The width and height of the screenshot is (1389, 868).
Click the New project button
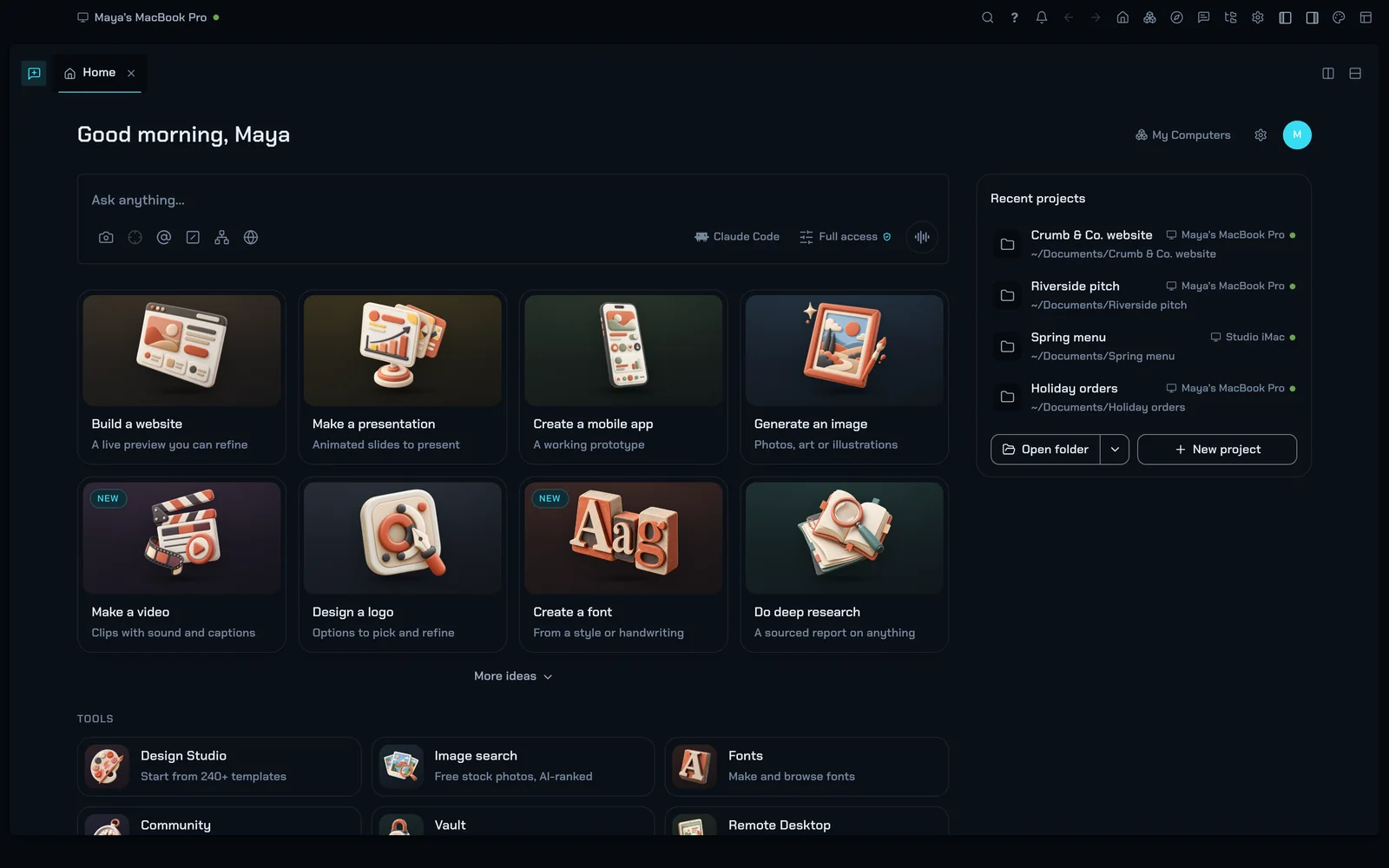click(x=1217, y=450)
